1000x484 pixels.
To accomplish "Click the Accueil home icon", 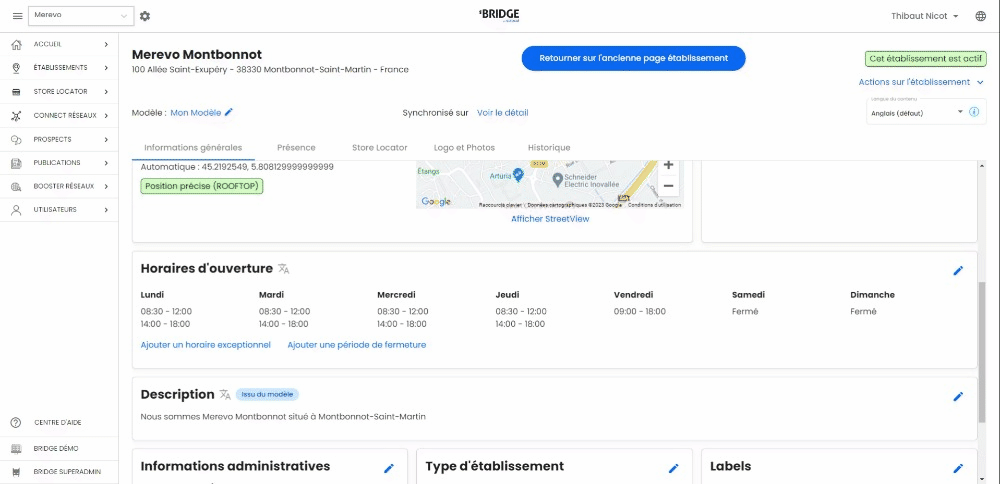I will tap(17, 44).
